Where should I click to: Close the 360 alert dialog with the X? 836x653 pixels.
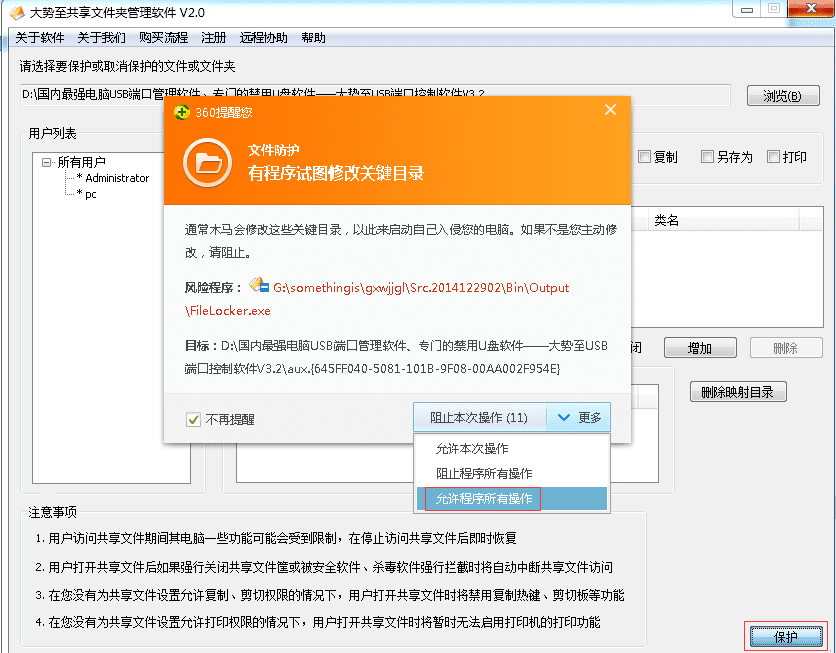tap(610, 110)
